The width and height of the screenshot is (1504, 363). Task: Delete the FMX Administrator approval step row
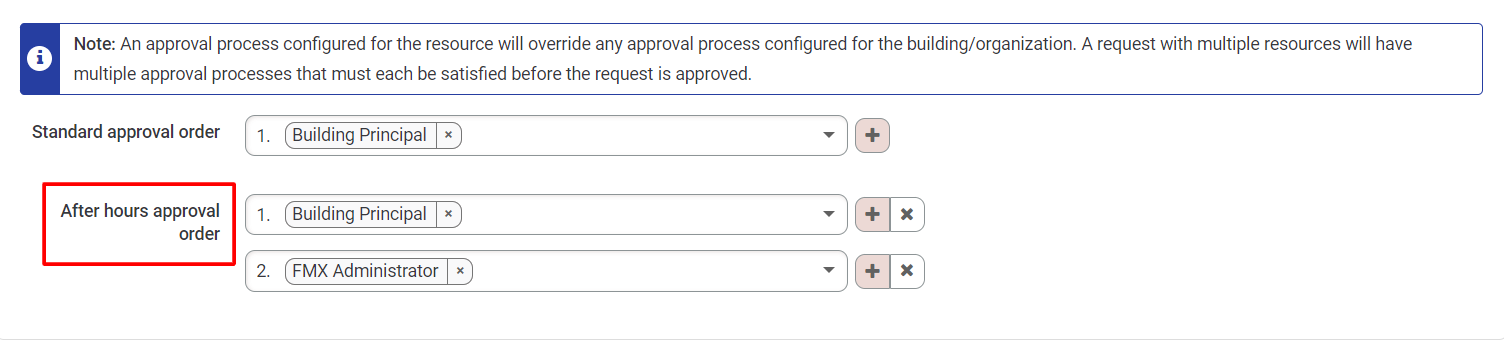pyautogui.click(x=907, y=271)
